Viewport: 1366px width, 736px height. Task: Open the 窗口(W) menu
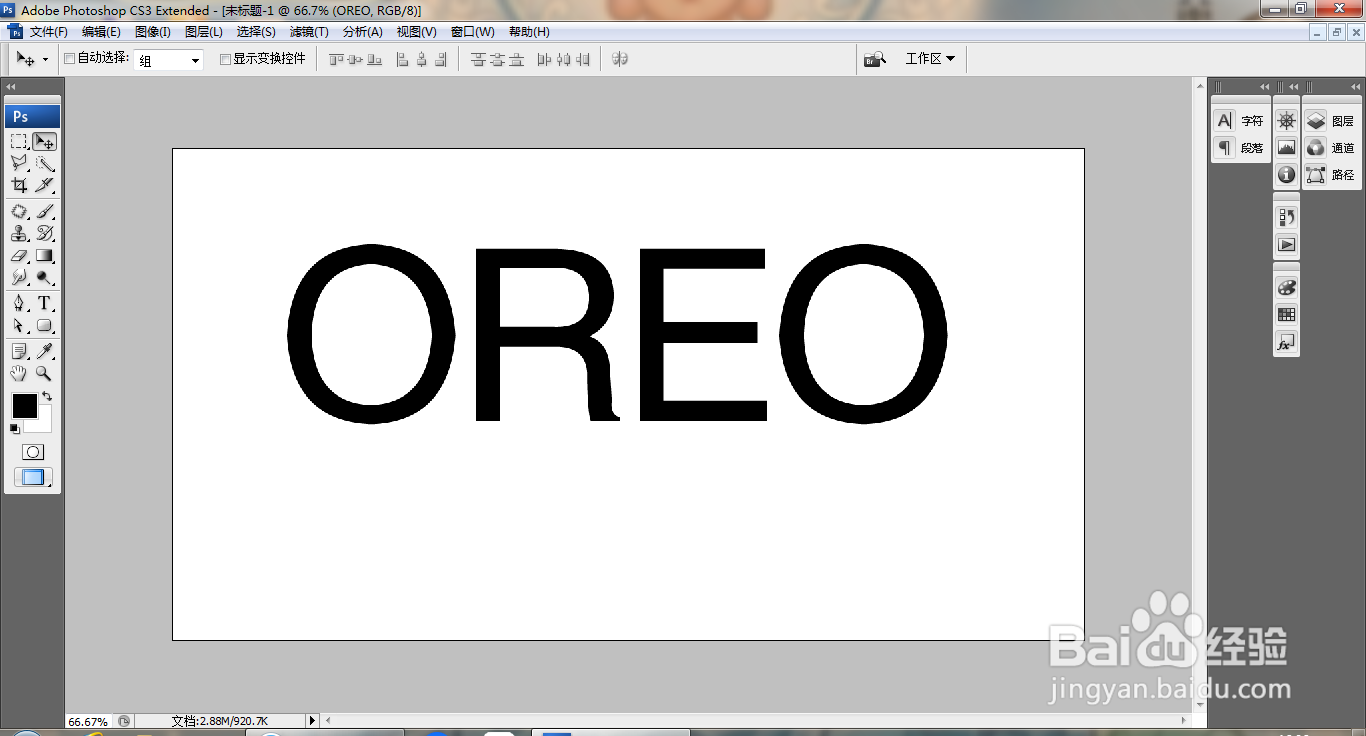coord(472,32)
